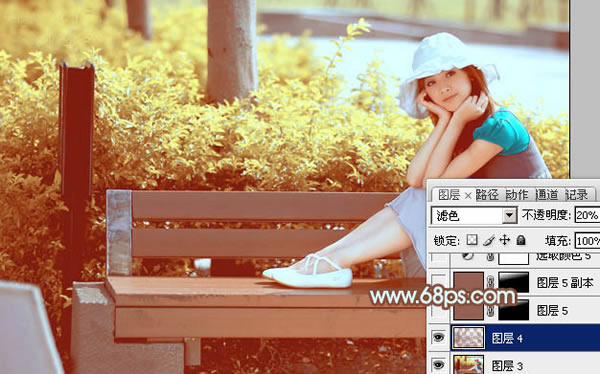Click the lock all padlock icon

click(521, 240)
